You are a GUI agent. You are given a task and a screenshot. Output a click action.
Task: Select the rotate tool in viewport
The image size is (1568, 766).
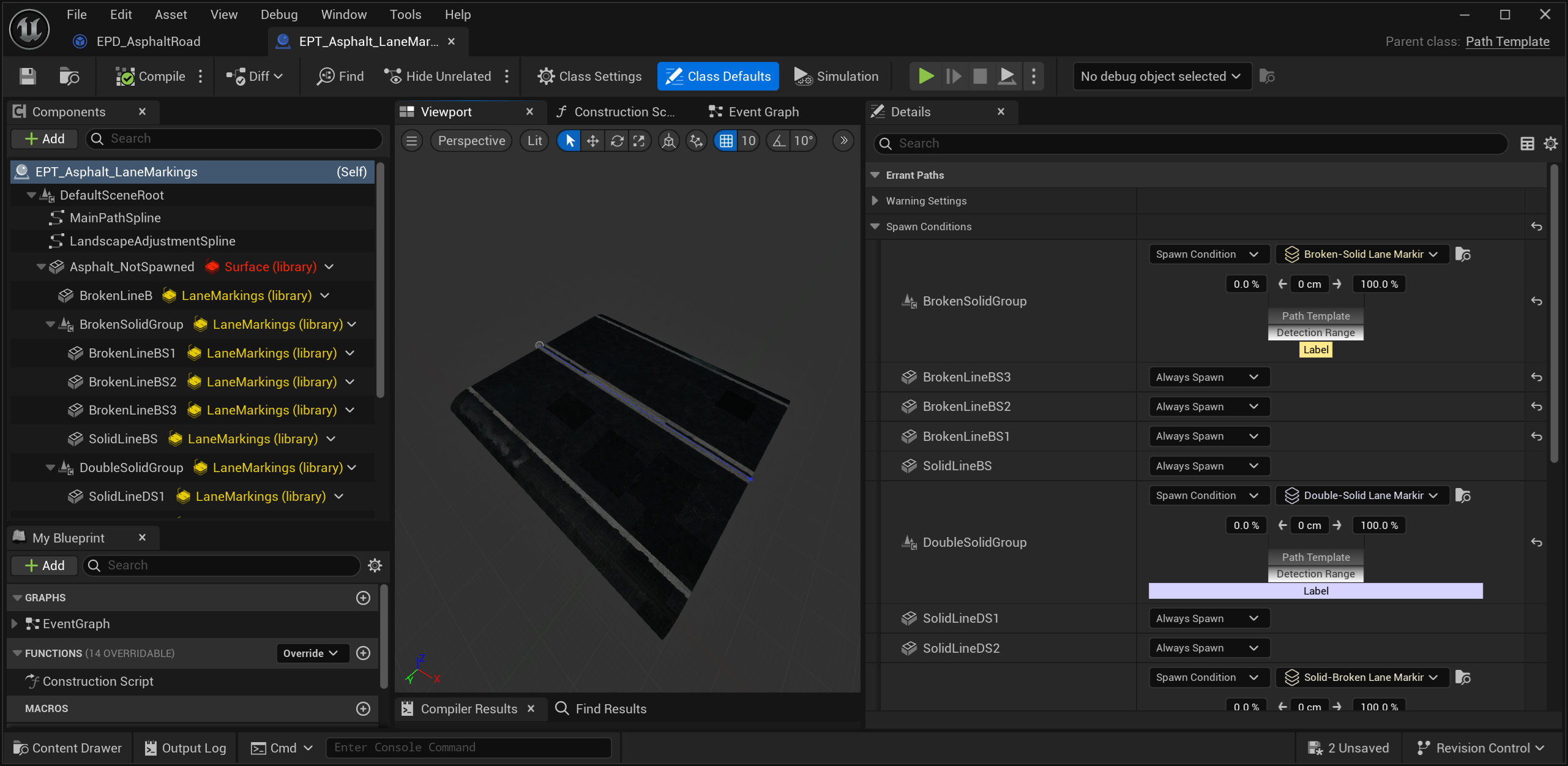[x=616, y=141]
